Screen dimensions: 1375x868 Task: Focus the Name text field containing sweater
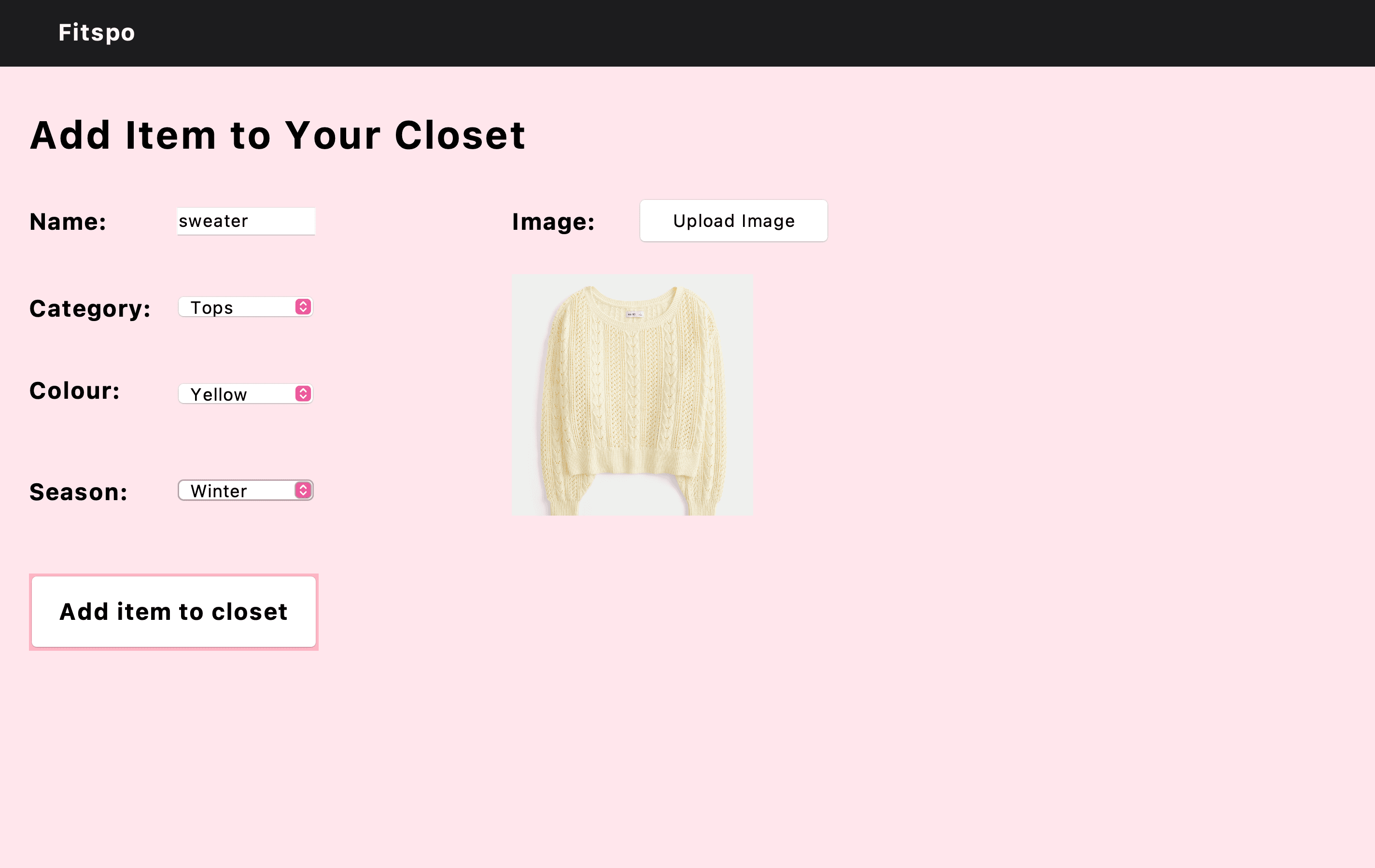click(x=246, y=221)
